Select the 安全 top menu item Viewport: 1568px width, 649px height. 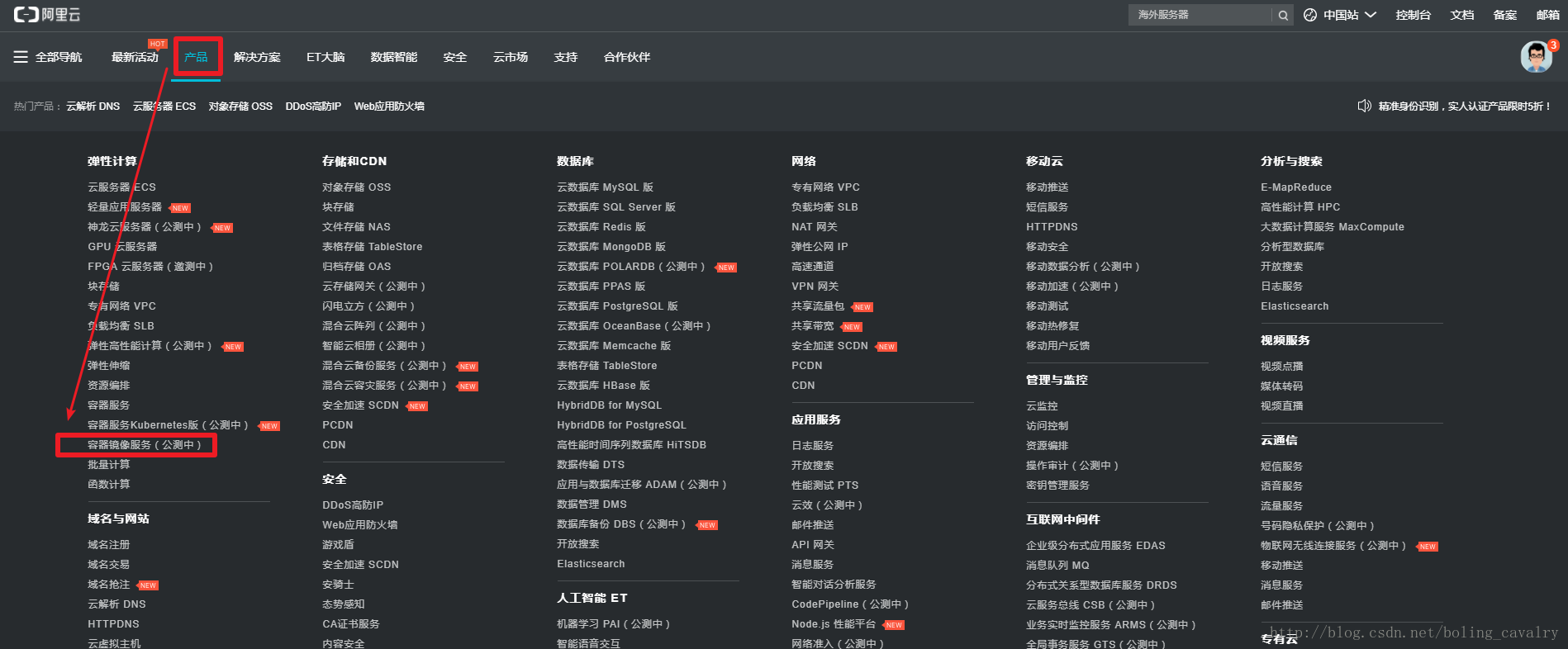click(455, 57)
